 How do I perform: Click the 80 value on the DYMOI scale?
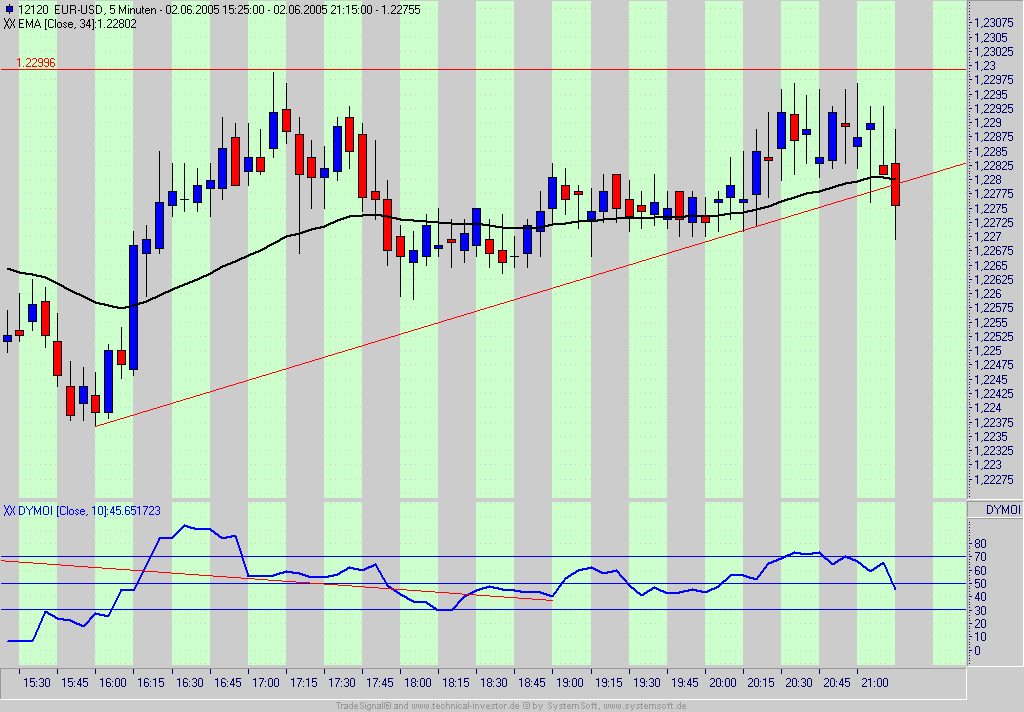980,543
